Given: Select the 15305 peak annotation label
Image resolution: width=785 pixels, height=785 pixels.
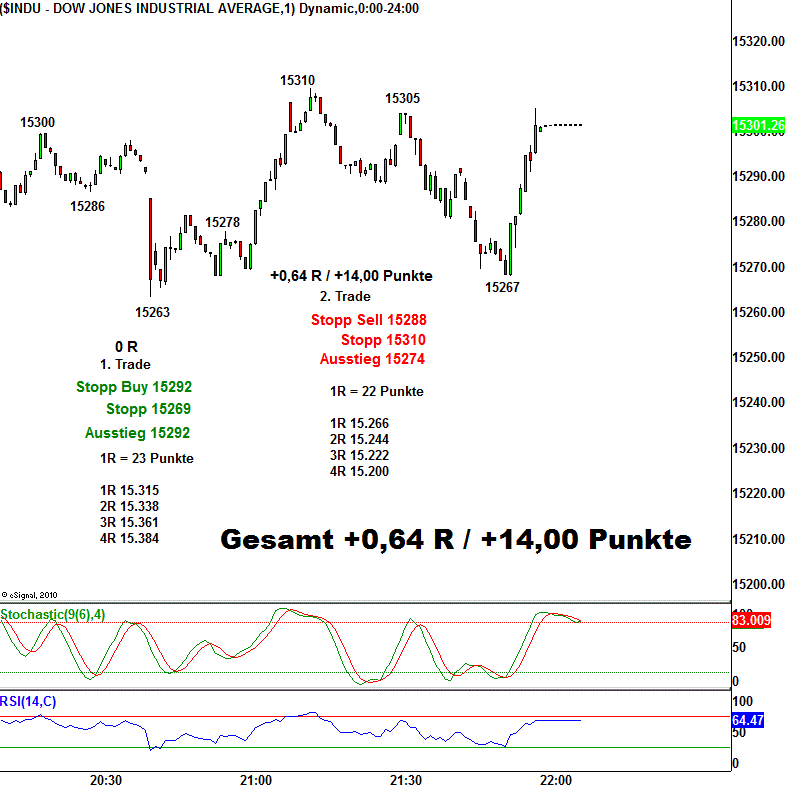Looking at the screenshot, I should pyautogui.click(x=403, y=98).
